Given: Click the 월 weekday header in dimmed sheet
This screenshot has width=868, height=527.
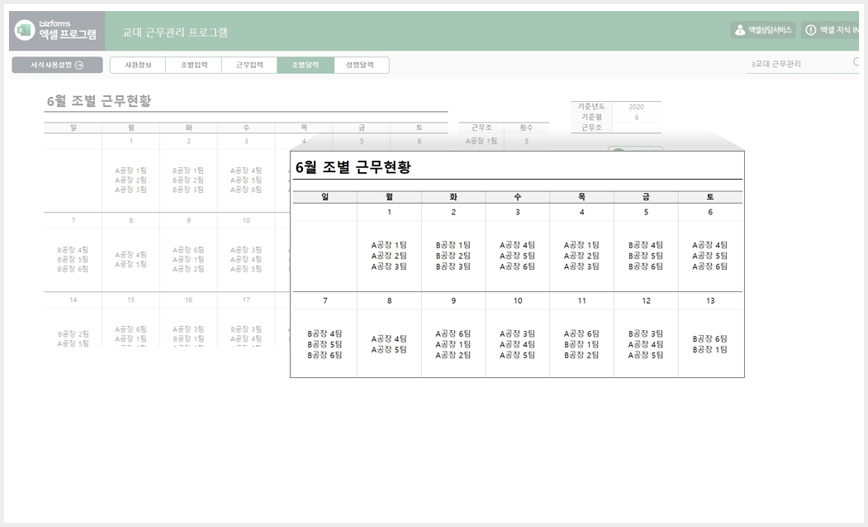Looking at the screenshot, I should (131, 128).
